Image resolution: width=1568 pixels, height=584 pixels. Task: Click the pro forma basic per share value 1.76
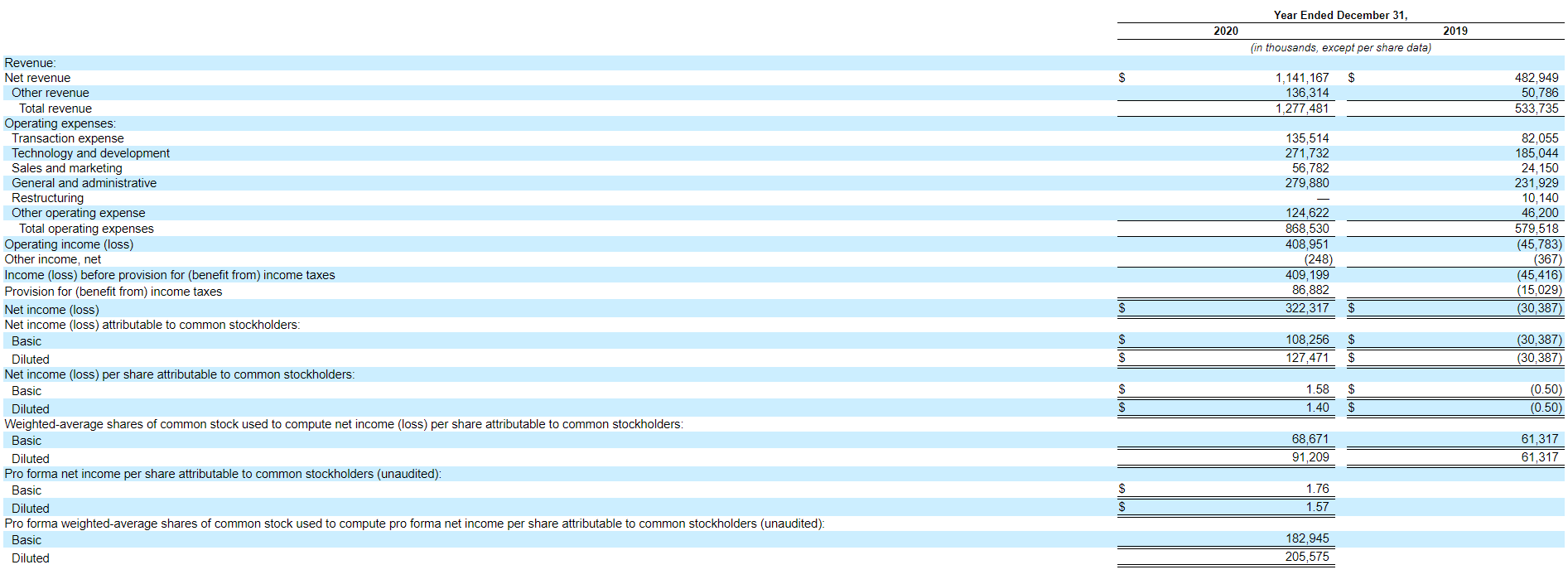(1317, 489)
